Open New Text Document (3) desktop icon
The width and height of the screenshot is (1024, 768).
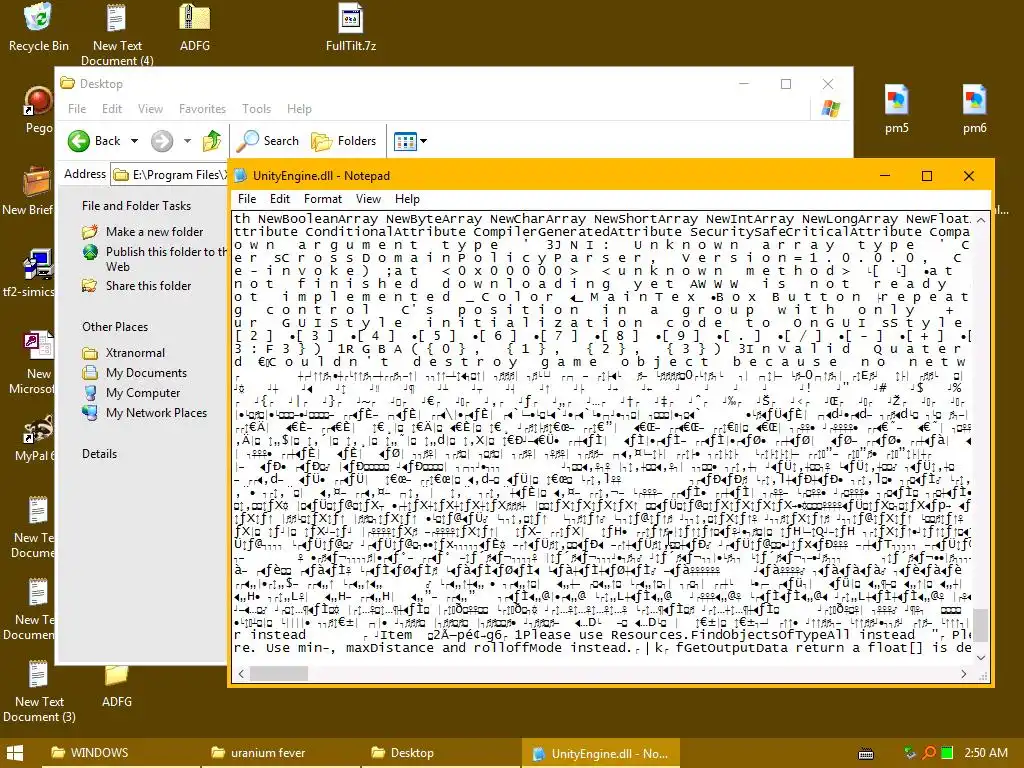(x=39, y=692)
